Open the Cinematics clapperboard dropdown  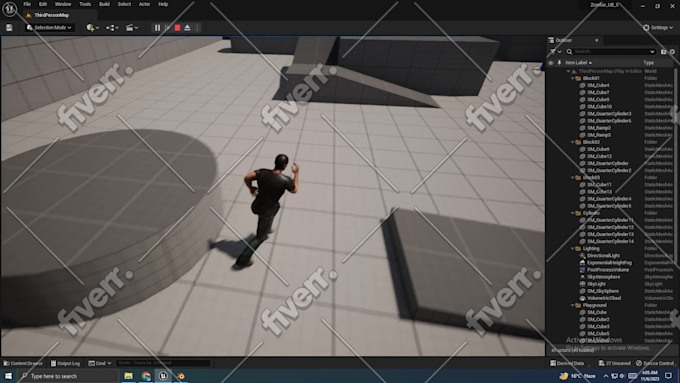(x=131, y=27)
